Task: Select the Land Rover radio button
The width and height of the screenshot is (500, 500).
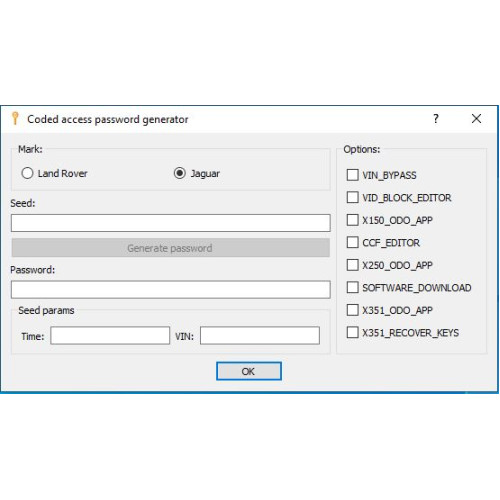Action: [x=27, y=173]
